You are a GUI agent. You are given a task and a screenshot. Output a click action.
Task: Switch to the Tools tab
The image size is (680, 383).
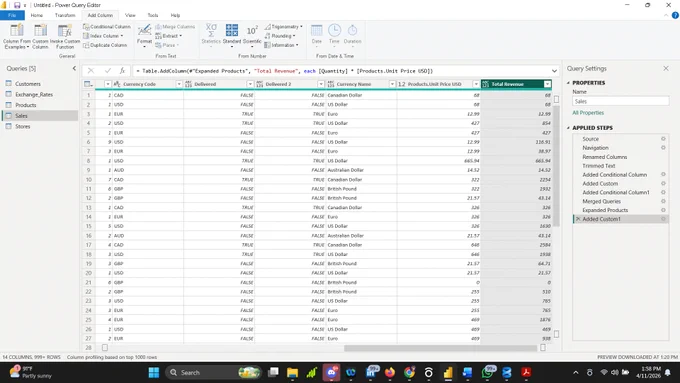pos(153,15)
